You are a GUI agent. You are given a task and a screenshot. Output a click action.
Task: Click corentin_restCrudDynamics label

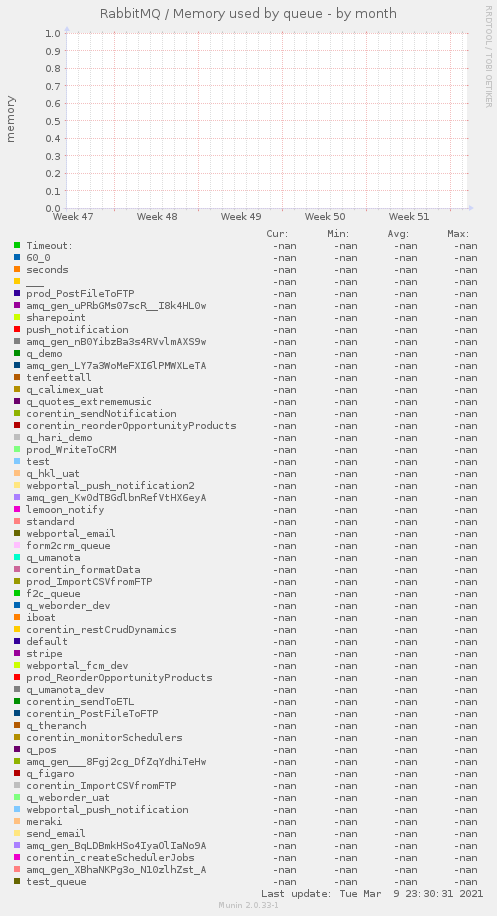101,630
